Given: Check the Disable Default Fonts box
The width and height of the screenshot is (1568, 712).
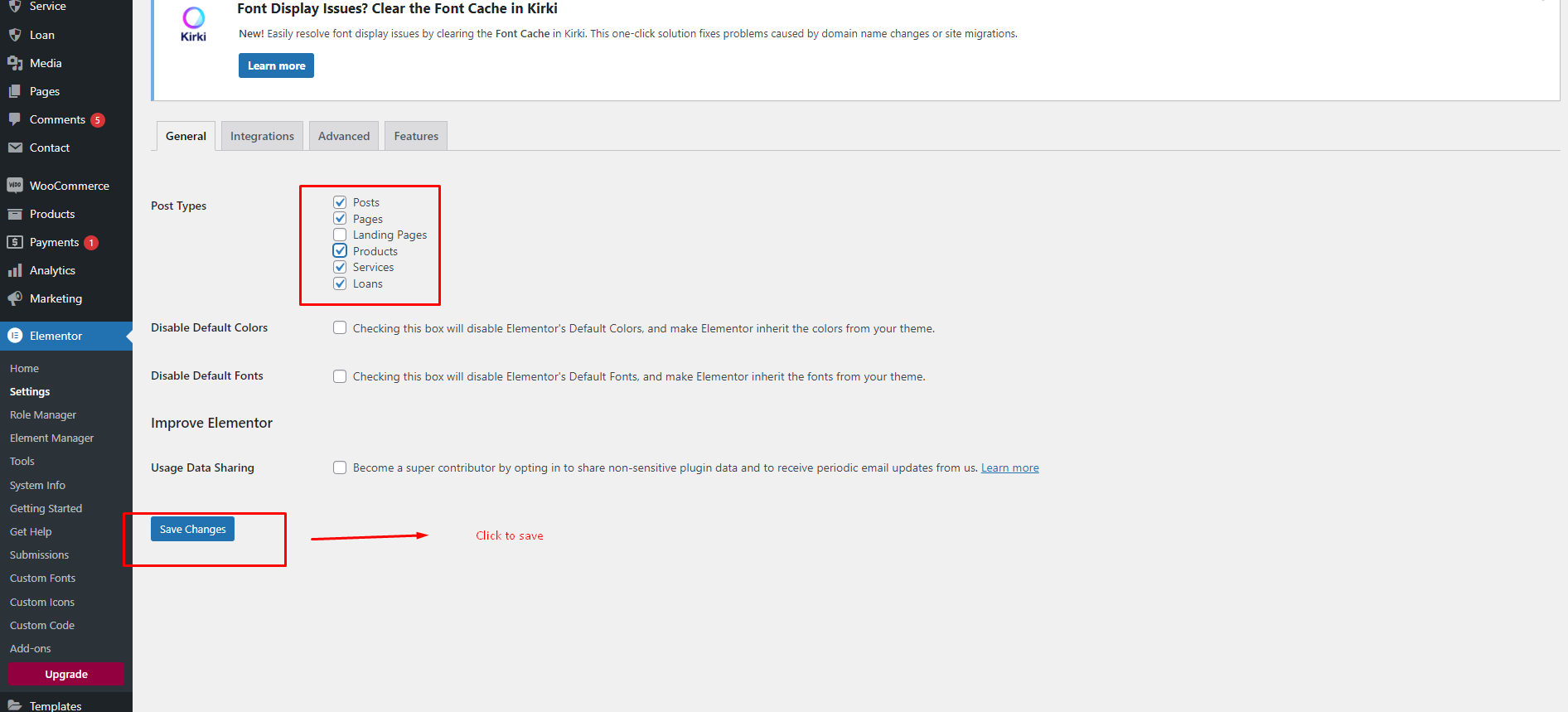Looking at the screenshot, I should pos(340,376).
